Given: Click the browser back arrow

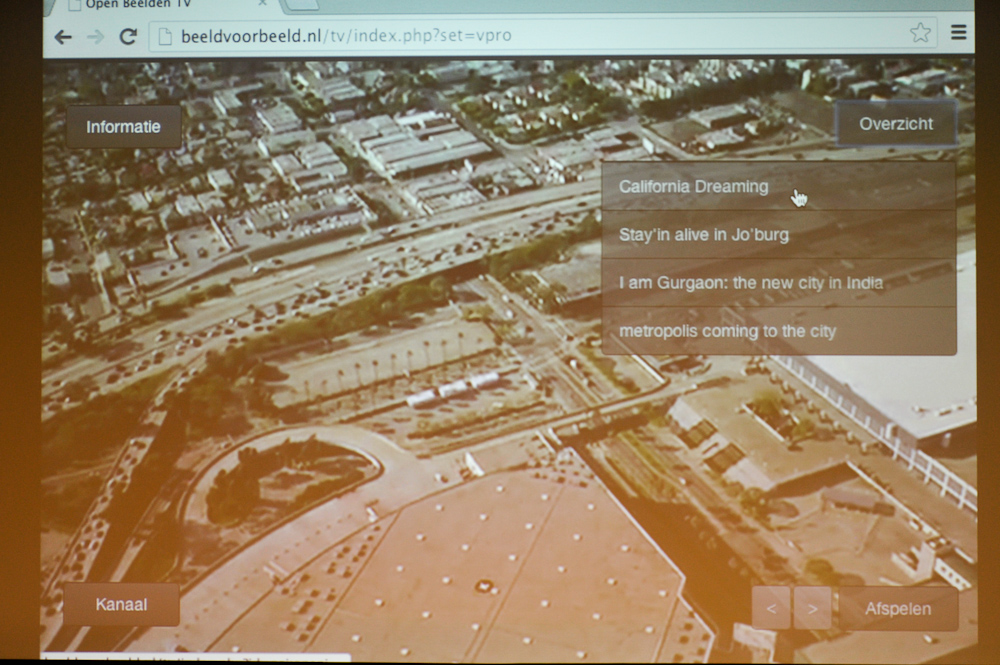Looking at the screenshot, I should tap(62, 37).
